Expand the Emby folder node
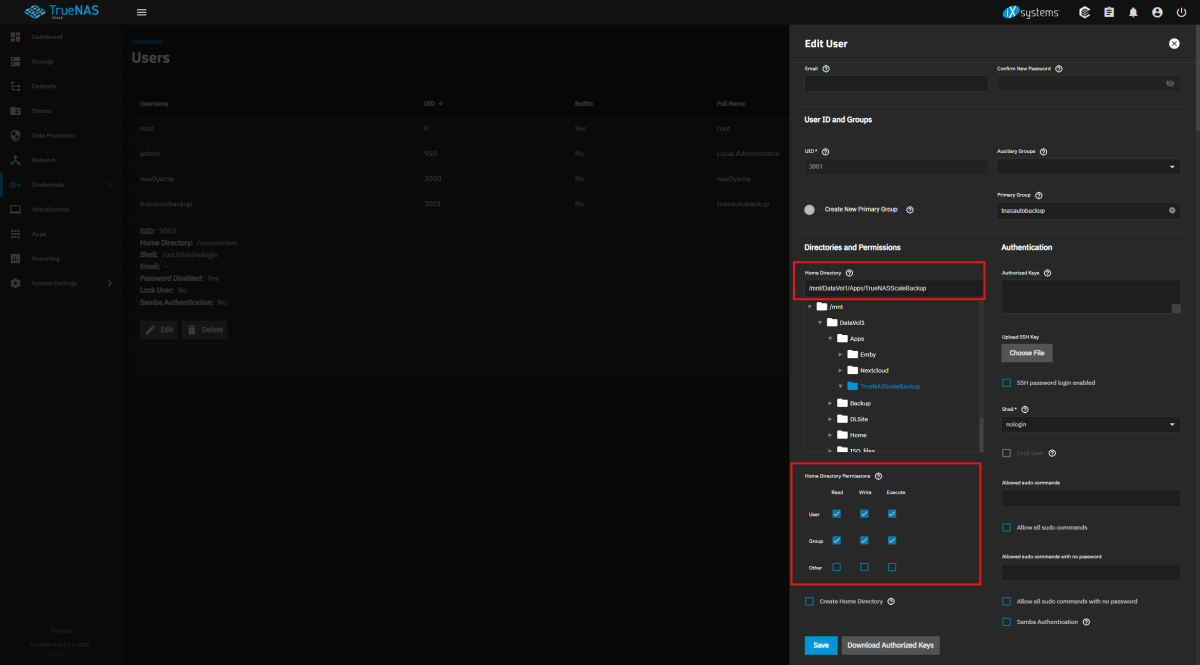Screen dimensions: 1200x665 (x=840, y=355)
